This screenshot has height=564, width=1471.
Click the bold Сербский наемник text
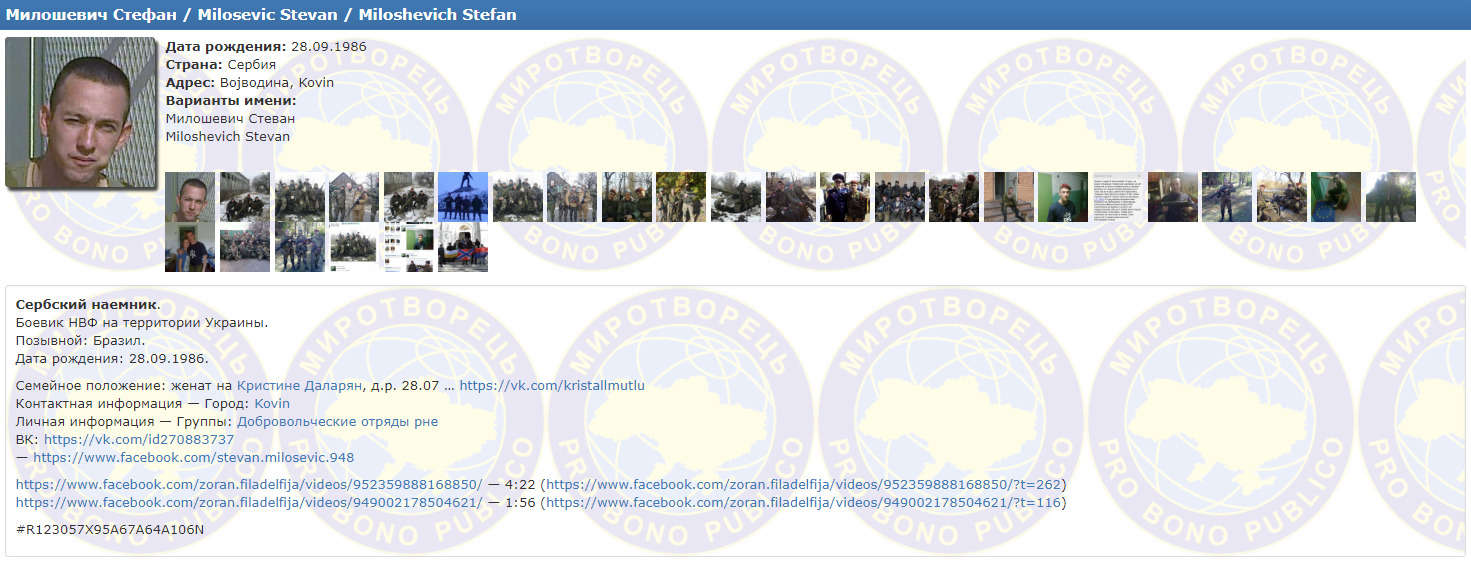86,304
